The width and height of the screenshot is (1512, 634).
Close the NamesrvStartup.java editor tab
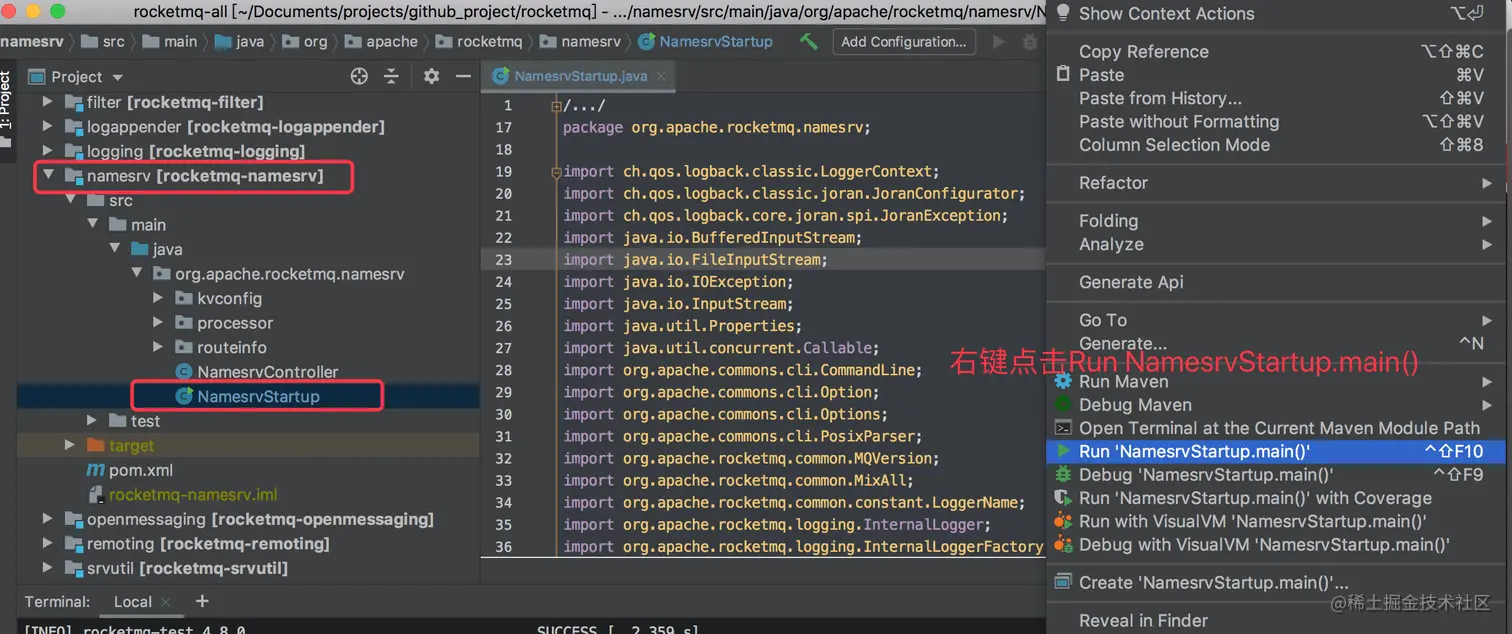coord(661,76)
